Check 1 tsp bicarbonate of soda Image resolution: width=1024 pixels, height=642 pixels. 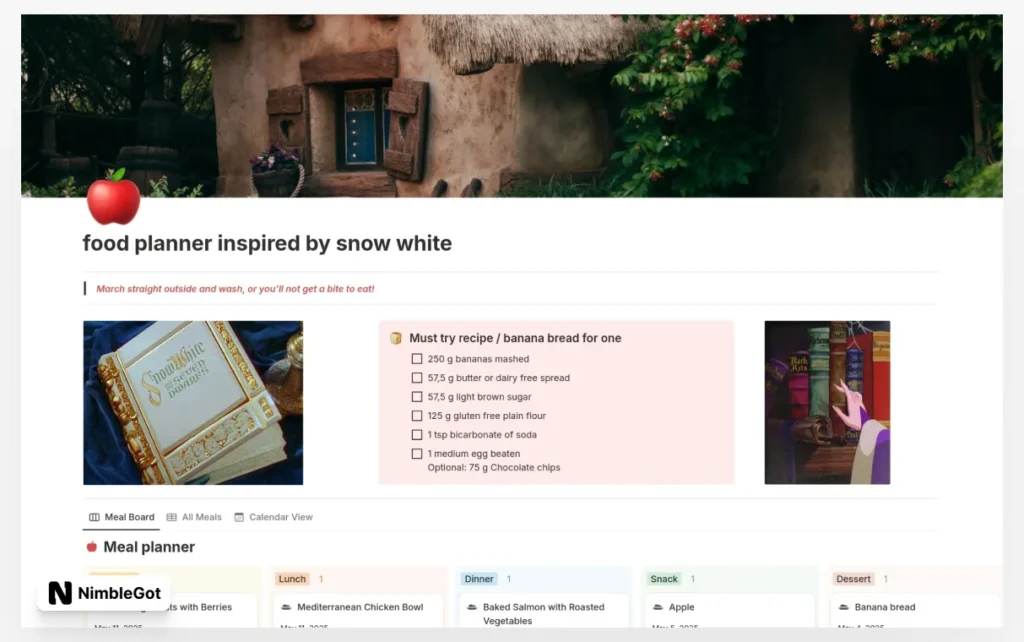[417, 434]
